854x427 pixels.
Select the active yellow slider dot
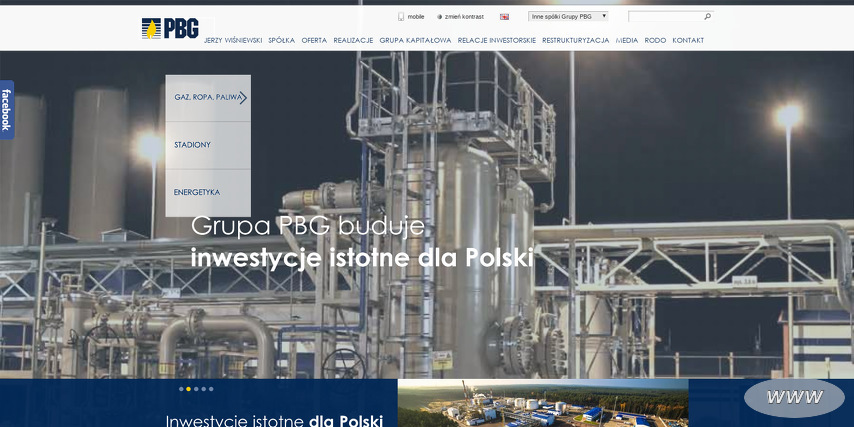coord(188,389)
